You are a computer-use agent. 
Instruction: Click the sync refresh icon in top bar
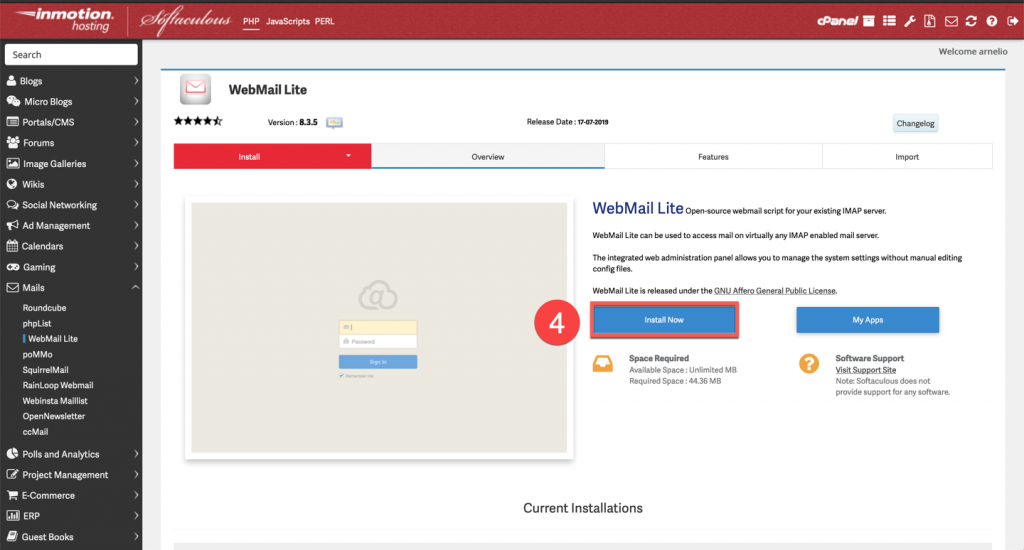coord(971,21)
